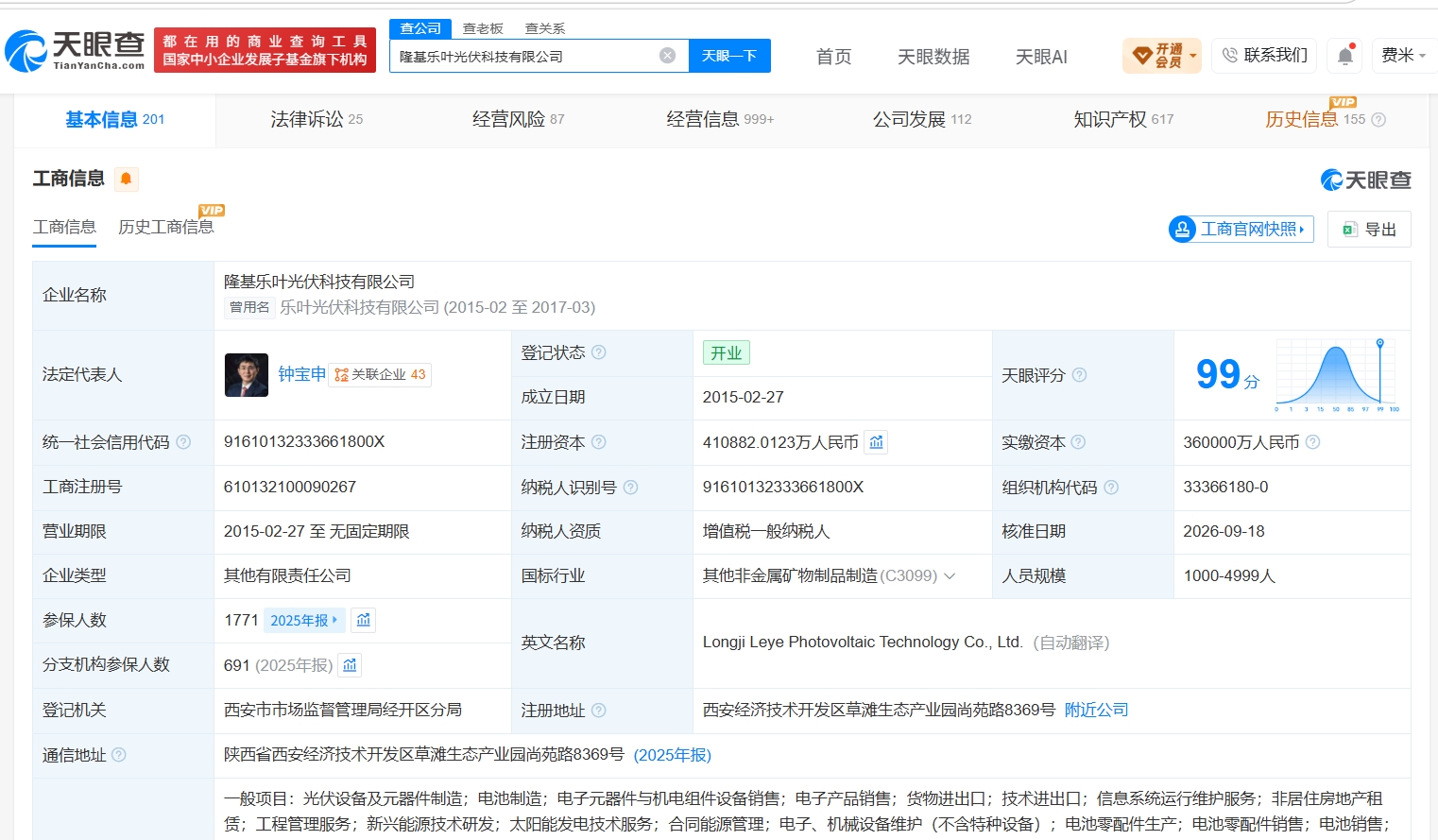Open chart icon next to 691 (2025年报)
The width and height of the screenshot is (1438, 840).
pos(350,665)
